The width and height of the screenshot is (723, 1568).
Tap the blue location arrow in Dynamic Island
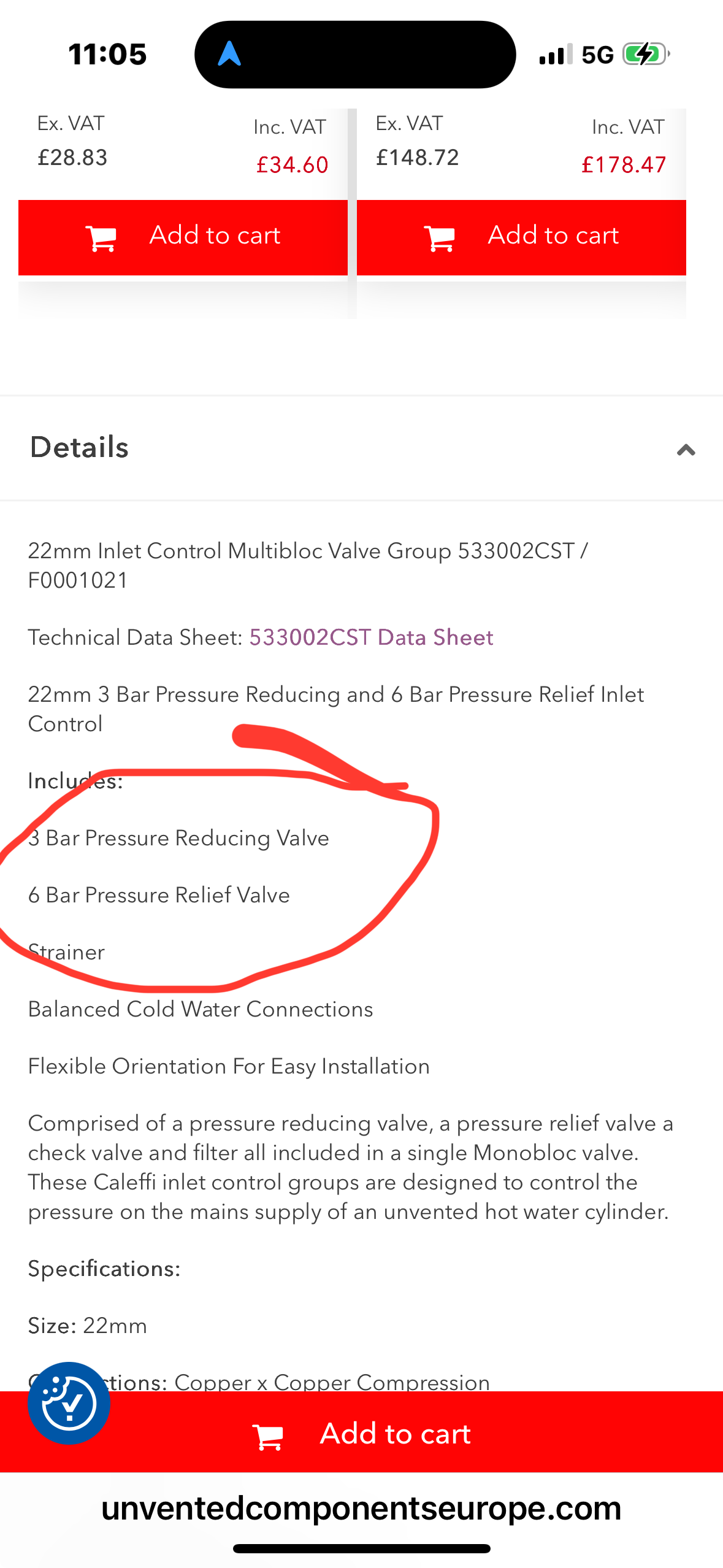point(229,54)
